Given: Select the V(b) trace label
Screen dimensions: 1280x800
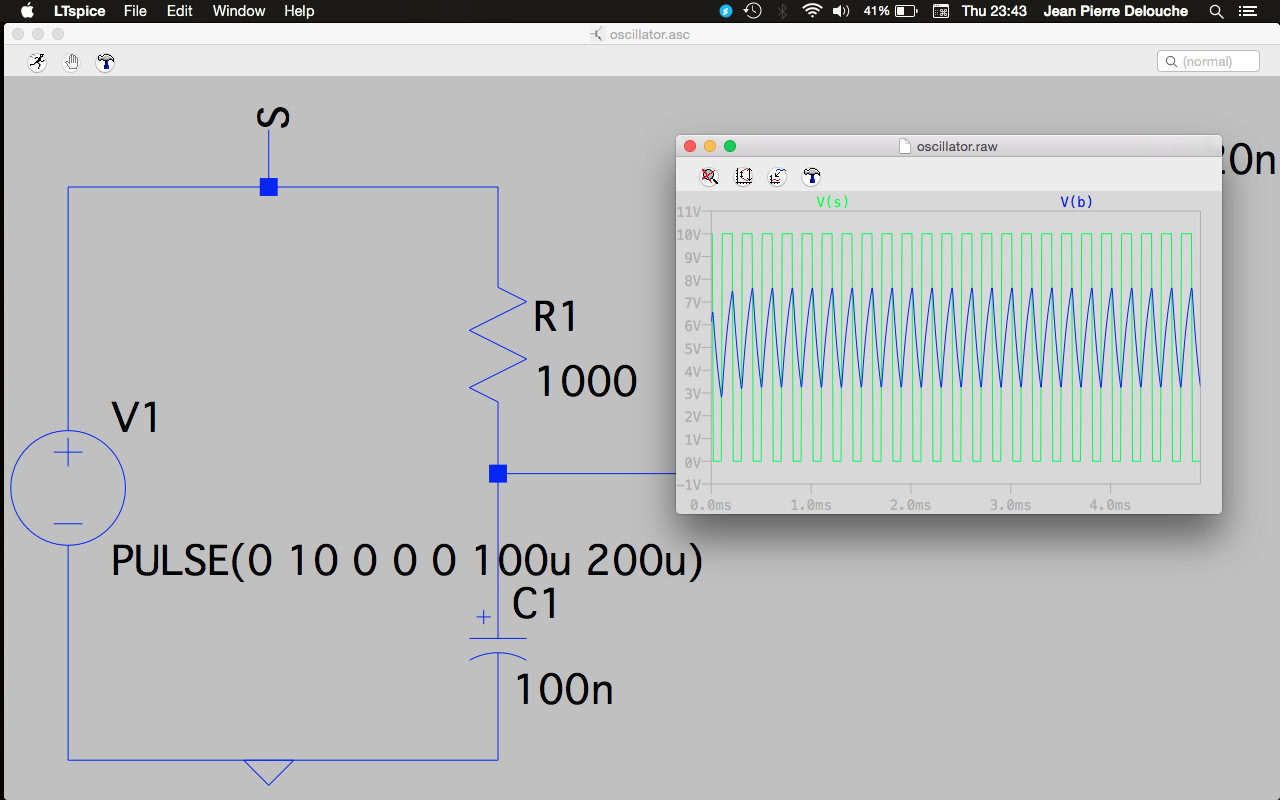Looking at the screenshot, I should (x=1076, y=202).
